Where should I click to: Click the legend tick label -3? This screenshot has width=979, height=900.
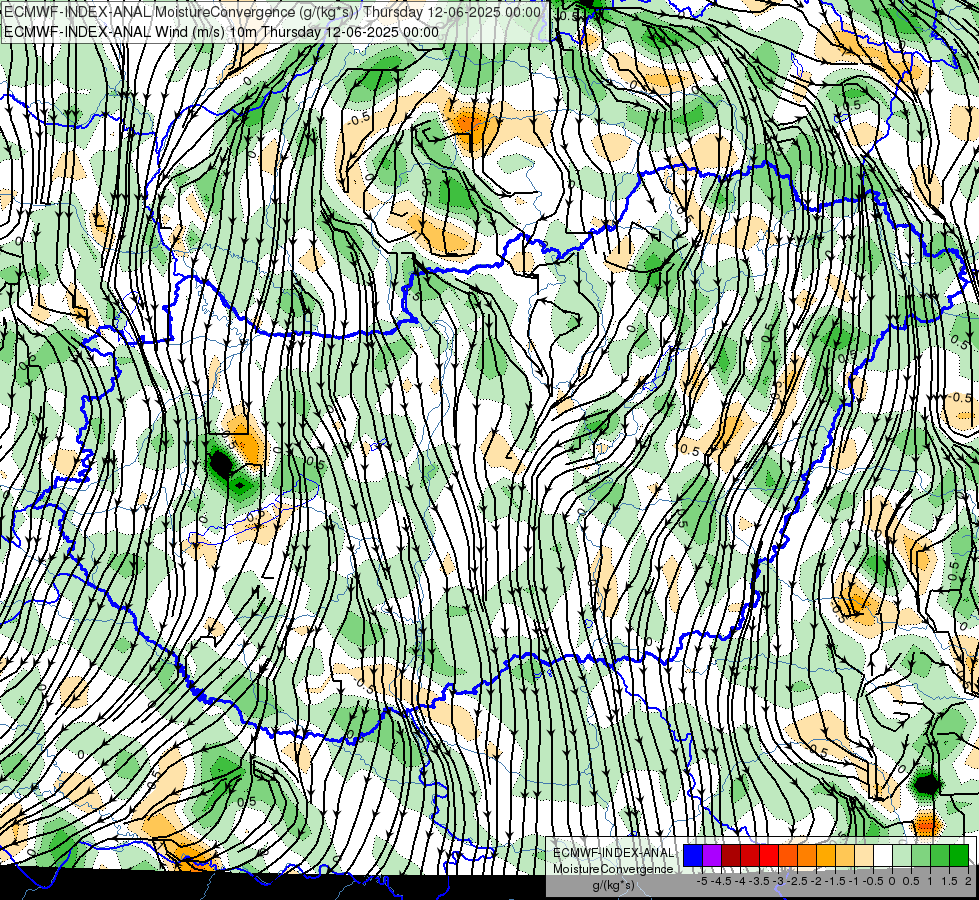click(x=779, y=881)
